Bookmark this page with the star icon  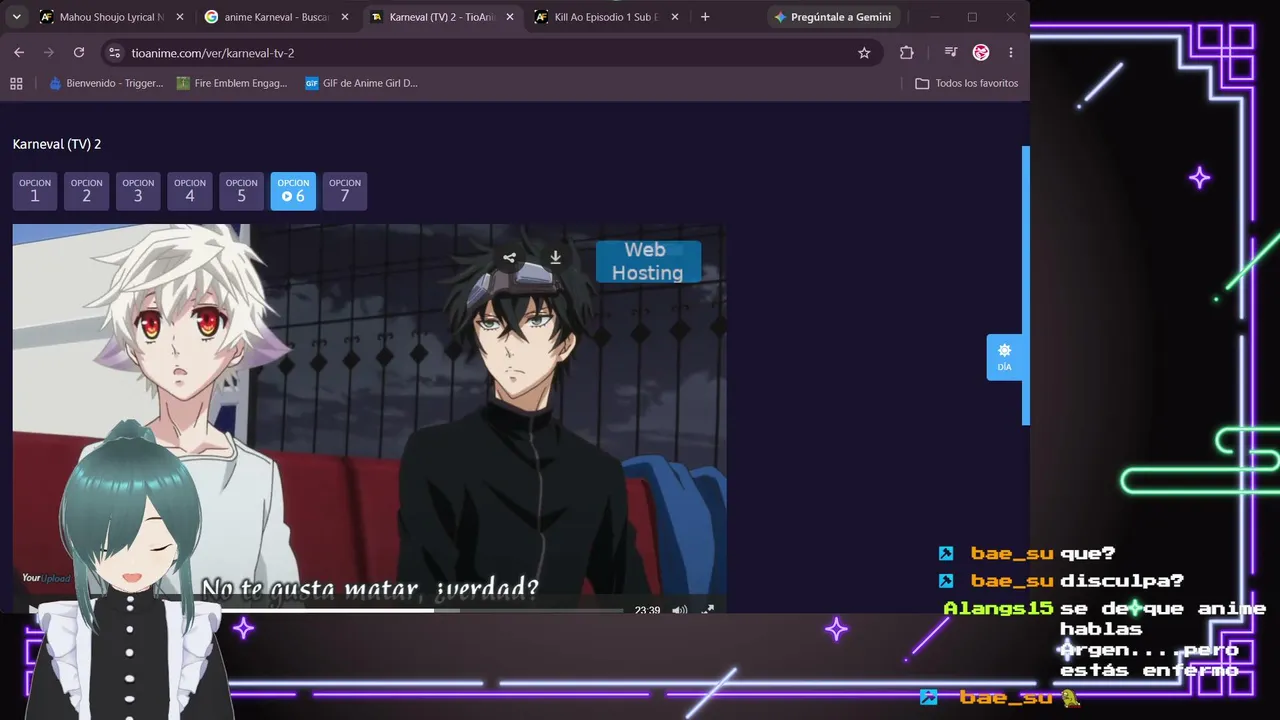[x=864, y=53]
